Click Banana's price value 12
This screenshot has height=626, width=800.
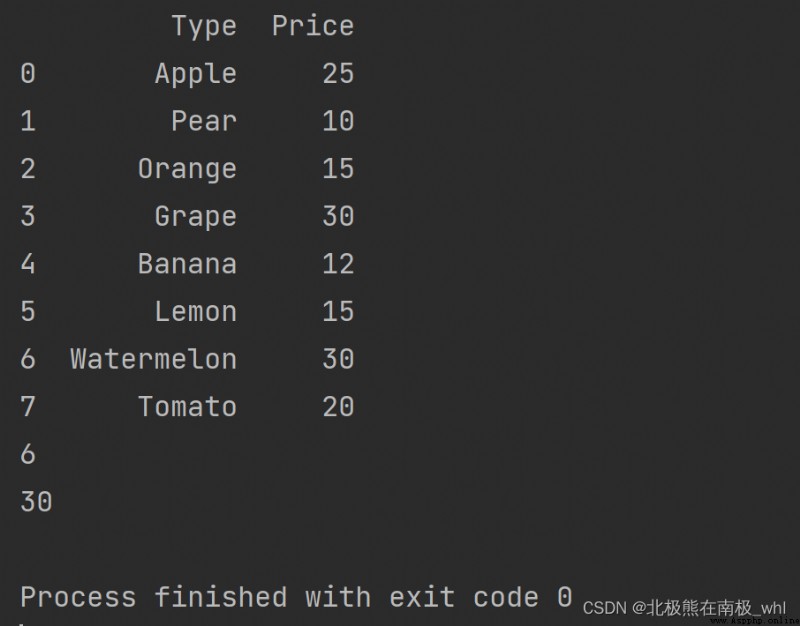pos(338,264)
